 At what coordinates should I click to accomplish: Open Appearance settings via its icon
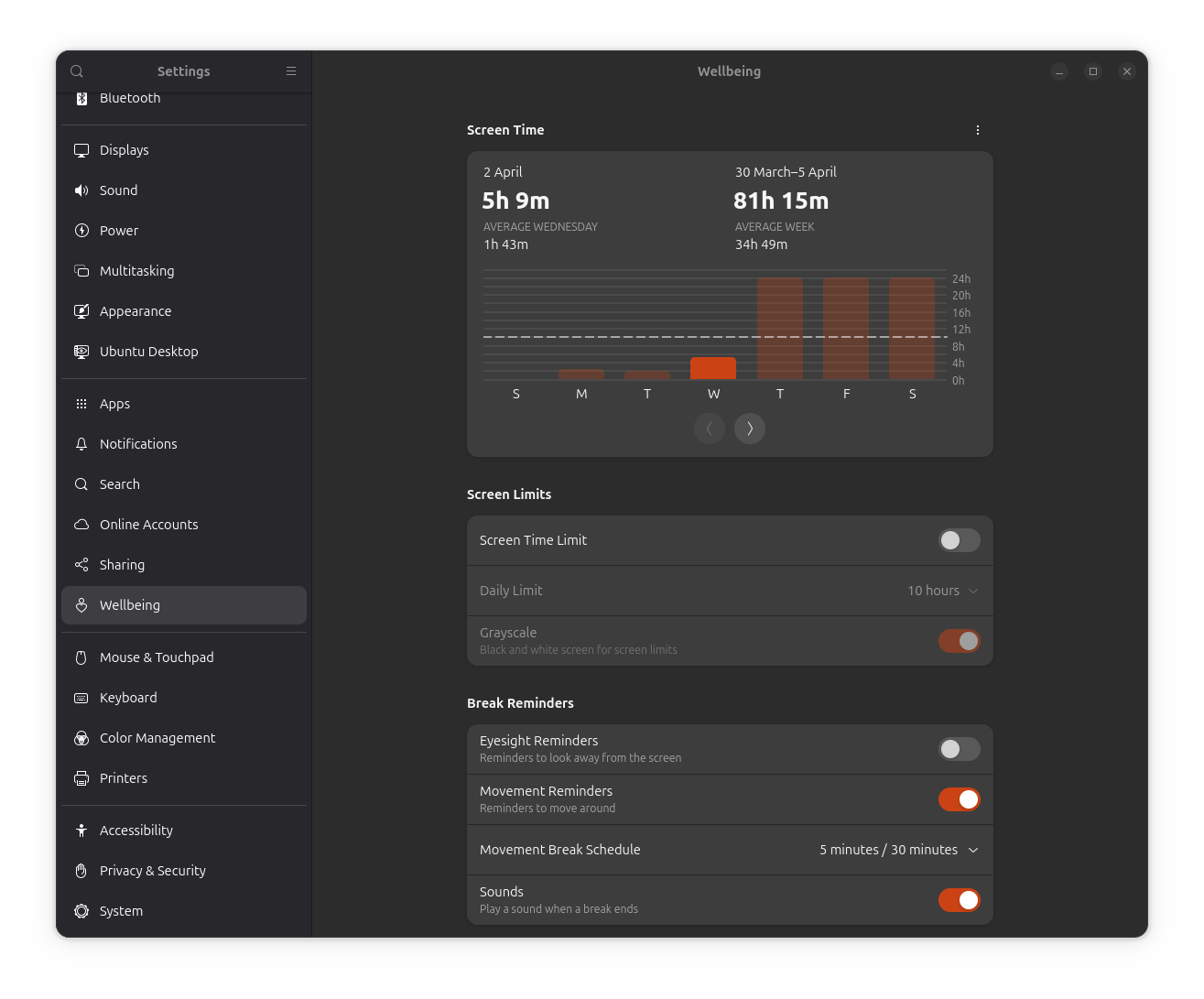[81, 310]
